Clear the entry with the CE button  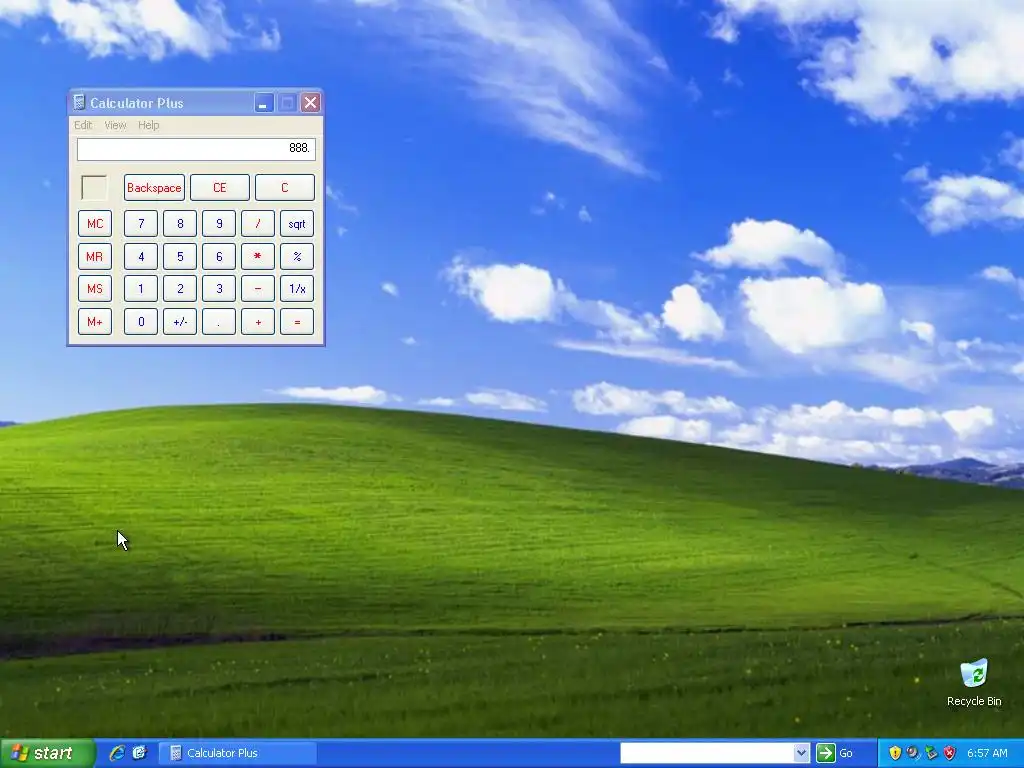(219, 187)
